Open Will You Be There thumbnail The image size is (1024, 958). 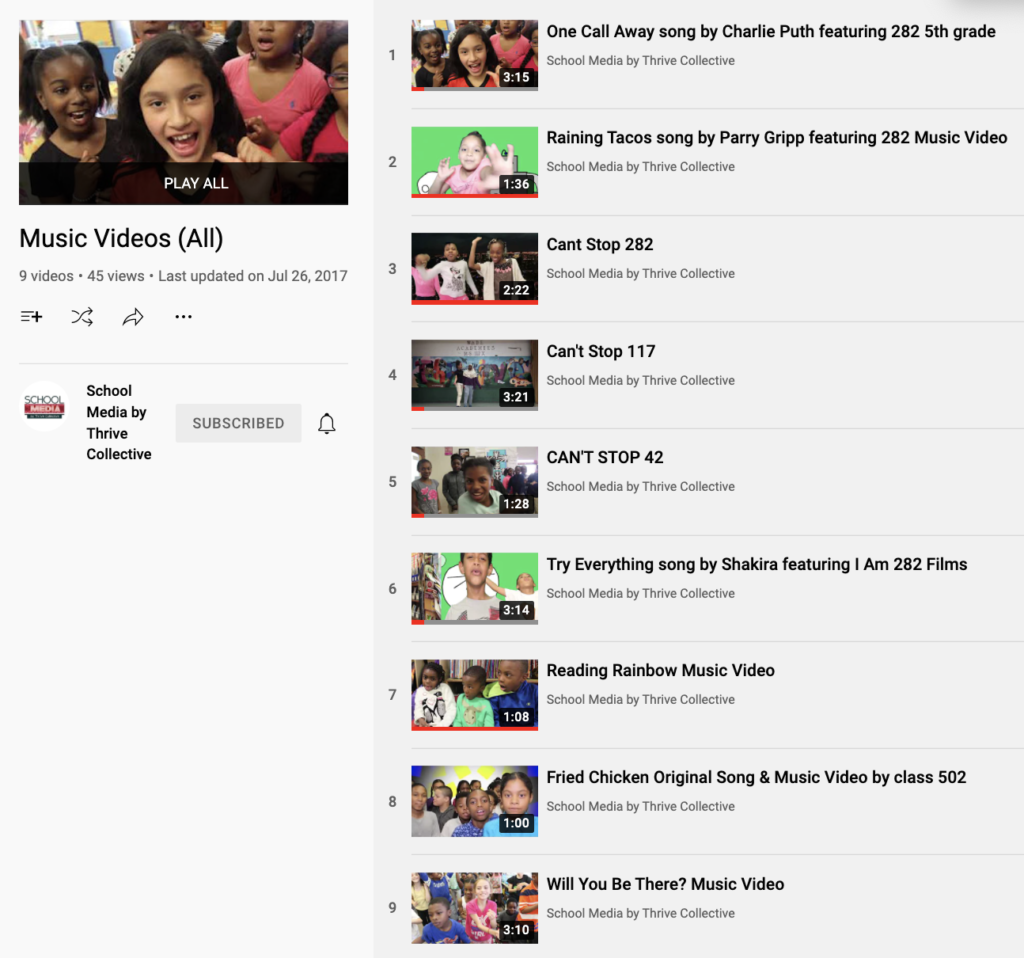[x=475, y=908]
